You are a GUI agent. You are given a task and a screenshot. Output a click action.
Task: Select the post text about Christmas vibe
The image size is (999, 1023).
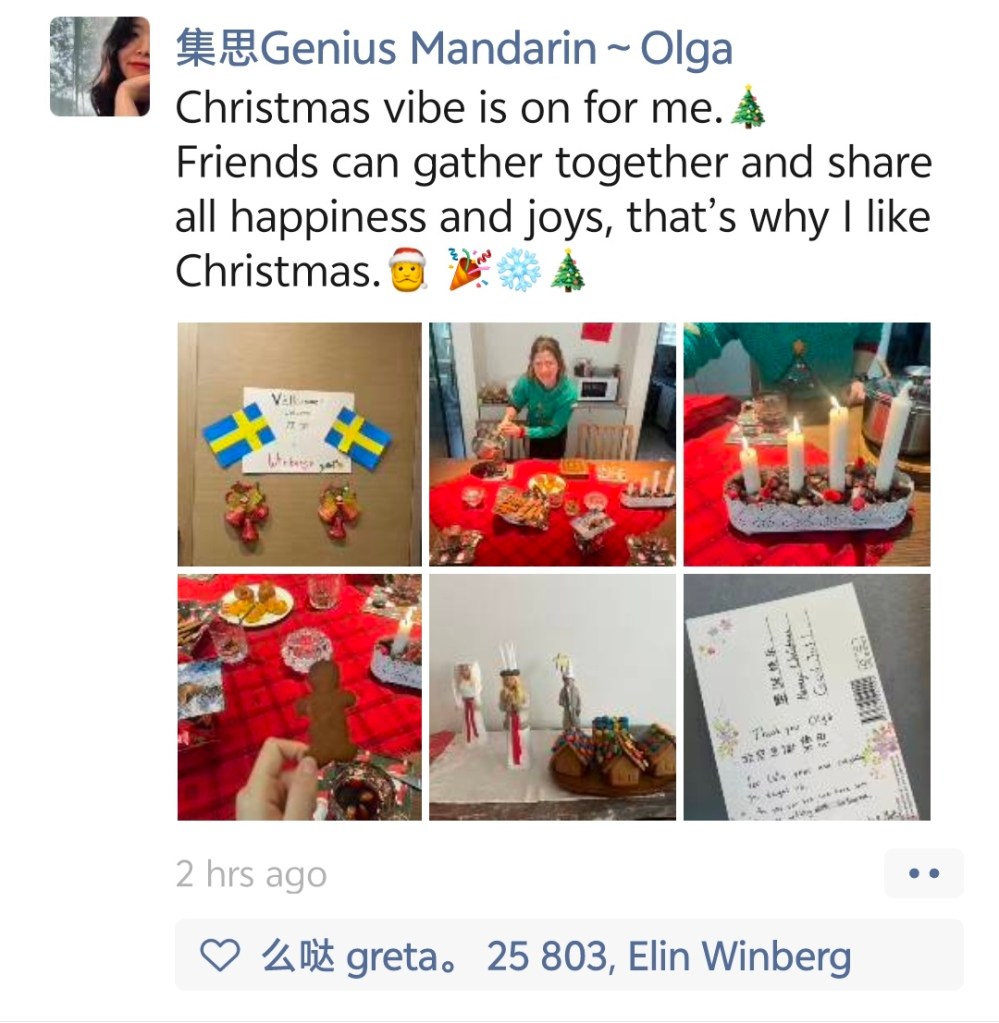click(x=553, y=189)
